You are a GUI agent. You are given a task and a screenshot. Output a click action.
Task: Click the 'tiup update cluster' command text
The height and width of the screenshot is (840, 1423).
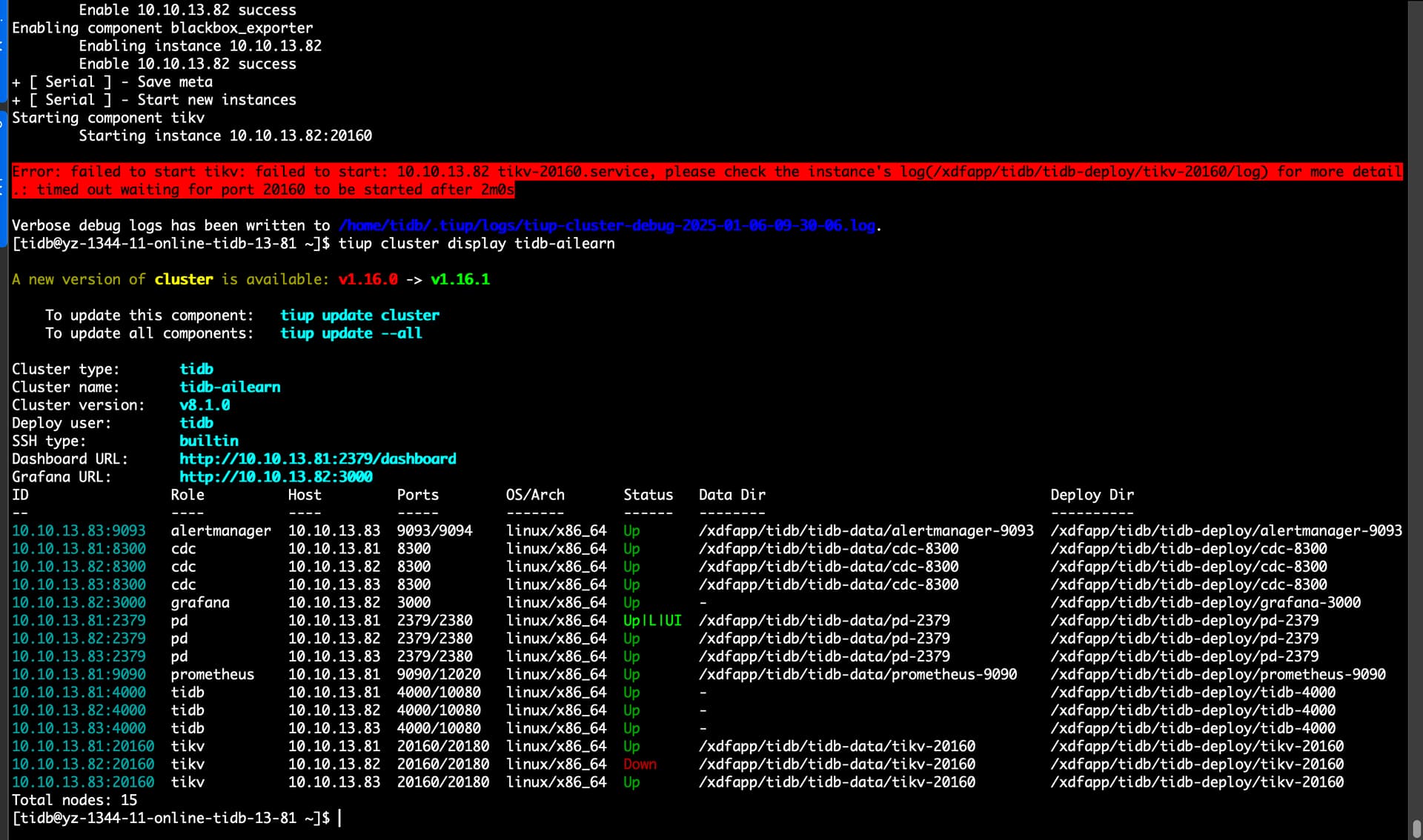click(359, 315)
